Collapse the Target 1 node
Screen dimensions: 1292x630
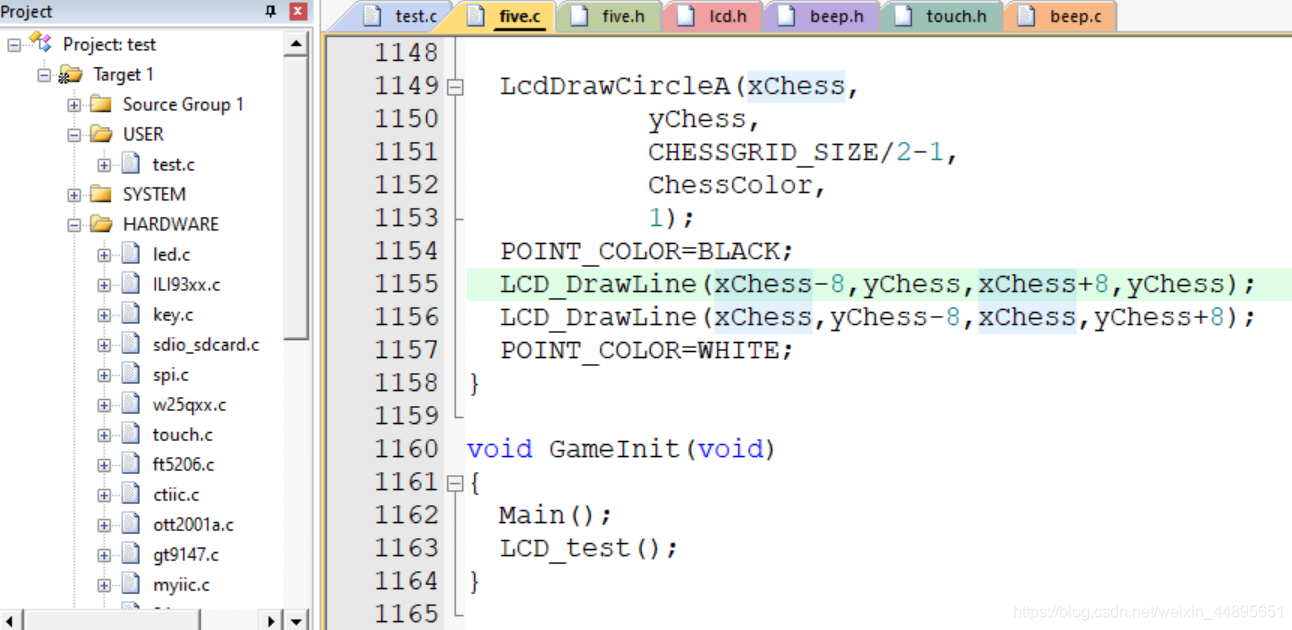point(44,74)
